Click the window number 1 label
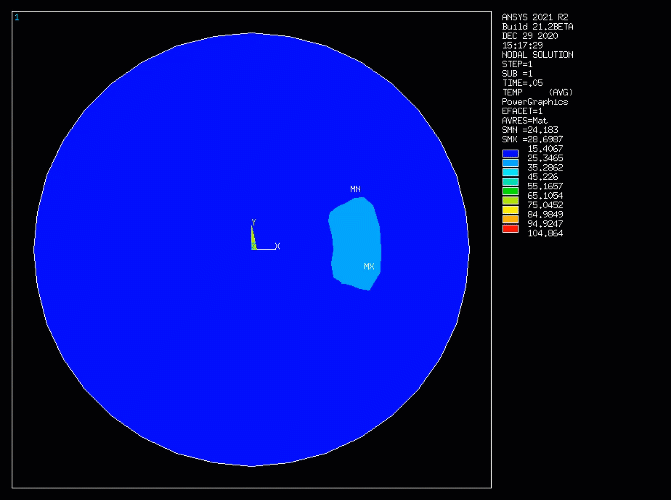Viewport: 671px width, 500px height. 17,18
